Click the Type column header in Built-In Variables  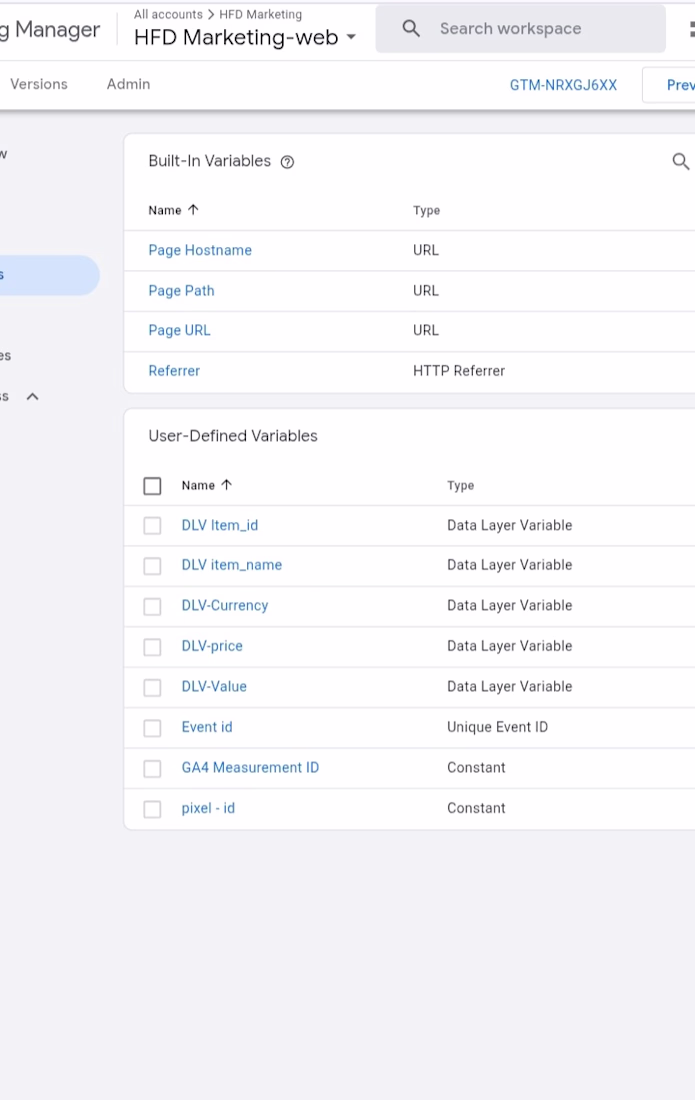pos(426,210)
